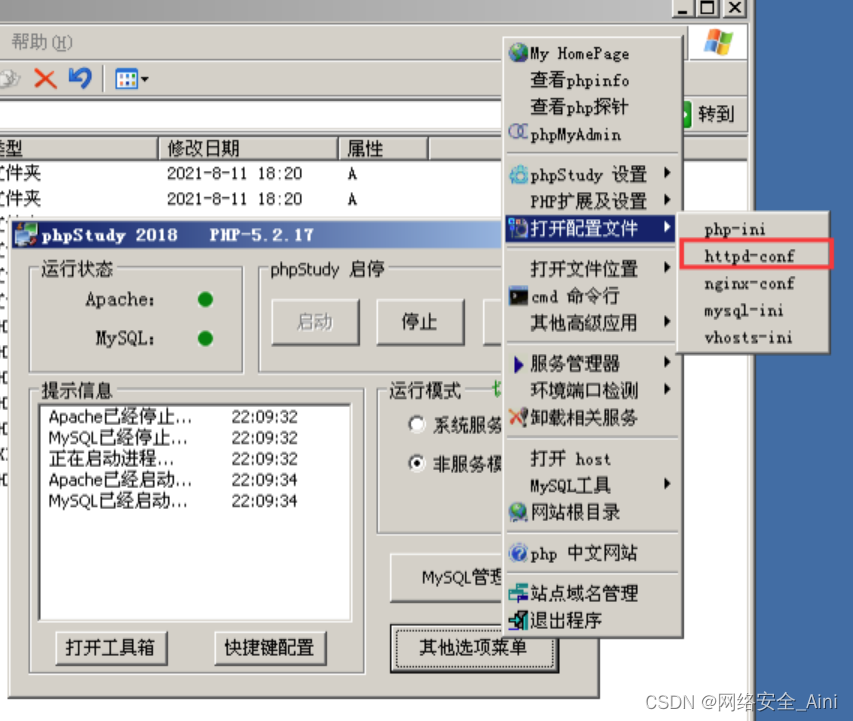Select log line MySQL已经停止 22:09:32
The width and height of the screenshot is (853, 721).
173,437
